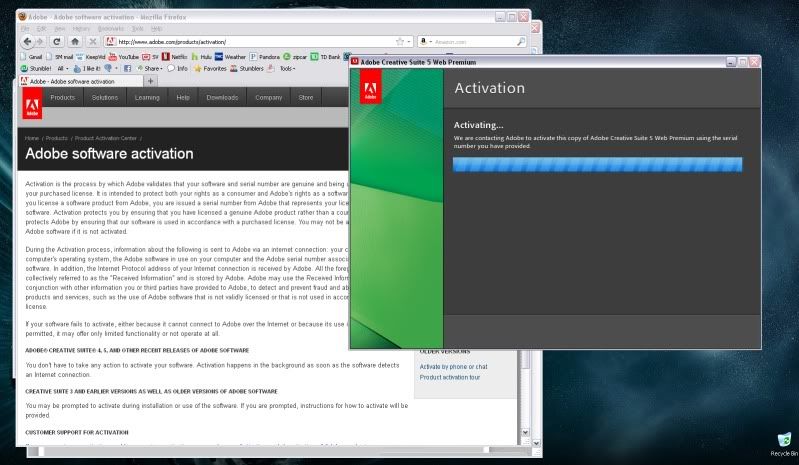This screenshot has height=465, width=799.
Task: Go back using Firefox back arrow
Action: [x=28, y=41]
